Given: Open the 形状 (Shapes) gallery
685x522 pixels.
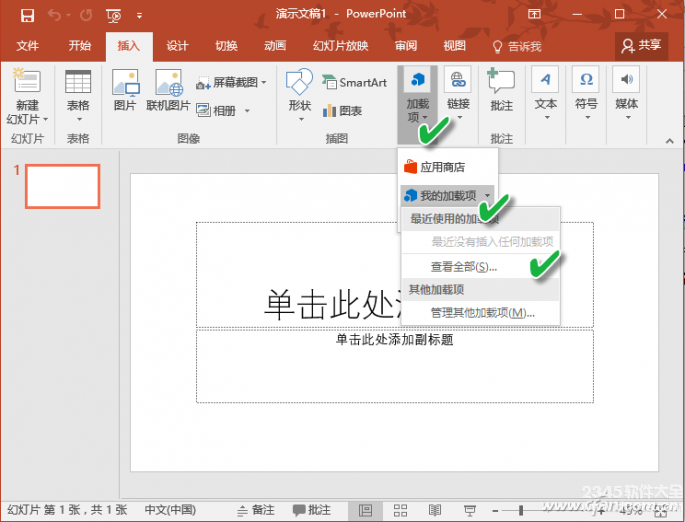Looking at the screenshot, I should (300, 95).
